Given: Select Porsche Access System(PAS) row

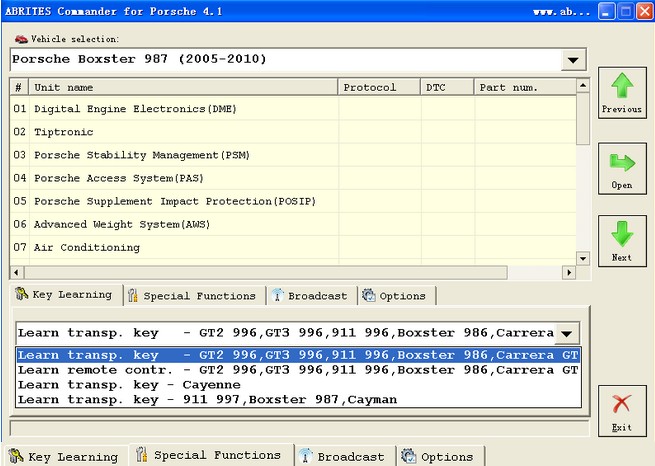Looking at the screenshot, I should [292, 178].
